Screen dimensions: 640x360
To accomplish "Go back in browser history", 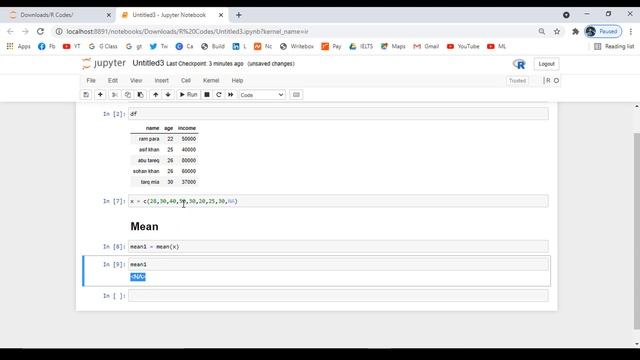I will click(10, 31).
